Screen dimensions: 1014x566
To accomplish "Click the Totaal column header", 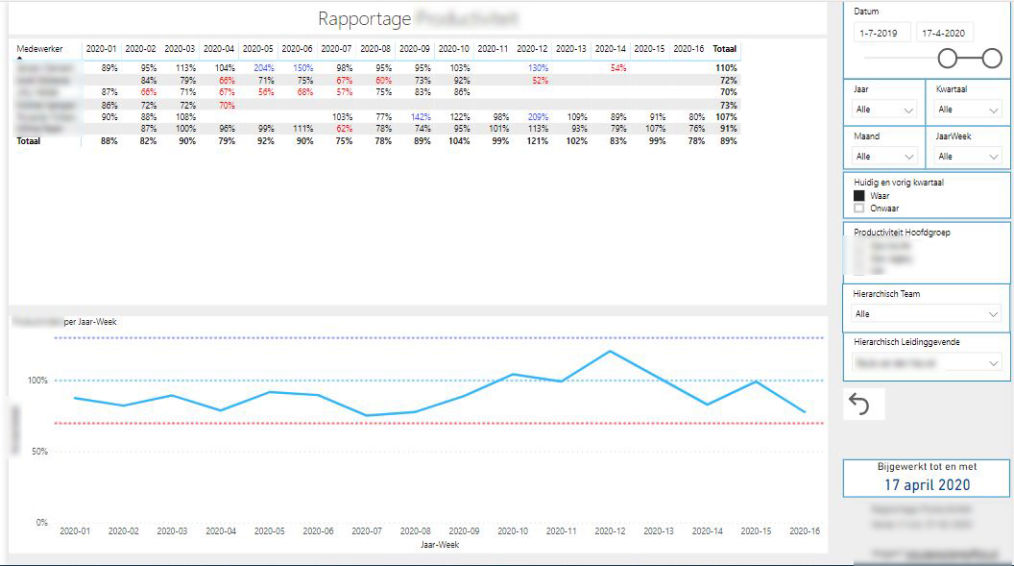I will pos(724,49).
